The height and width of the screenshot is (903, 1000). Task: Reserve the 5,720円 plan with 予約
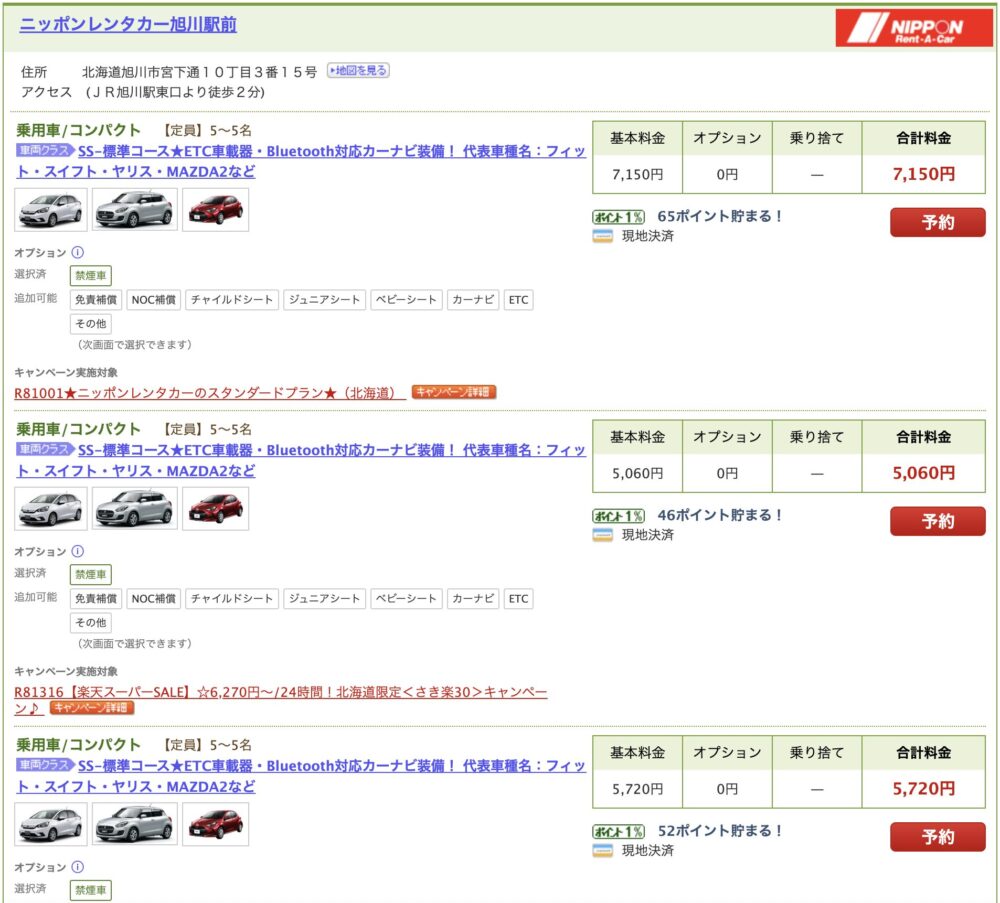coord(938,837)
